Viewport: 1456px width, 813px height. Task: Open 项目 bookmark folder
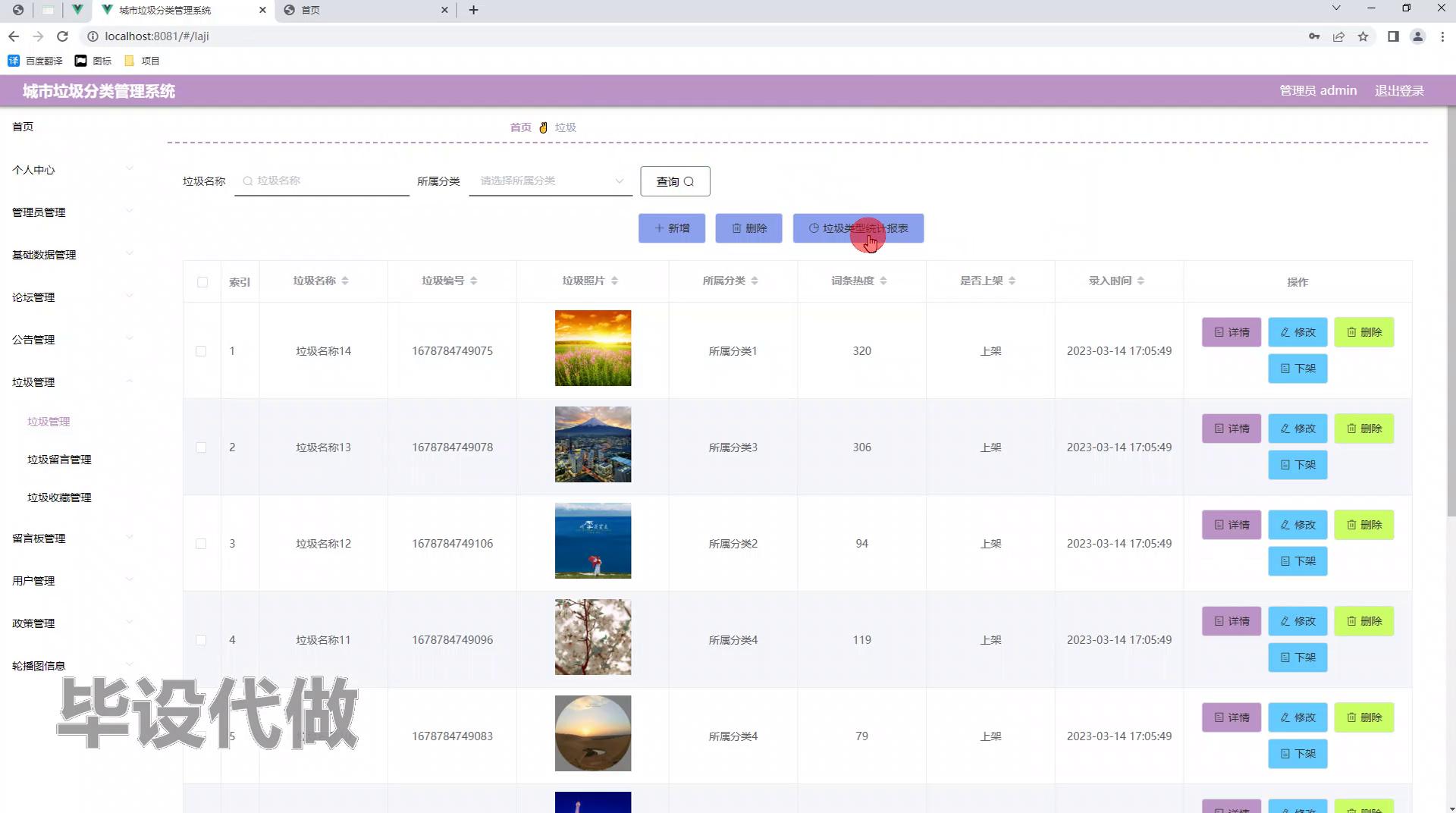point(142,61)
